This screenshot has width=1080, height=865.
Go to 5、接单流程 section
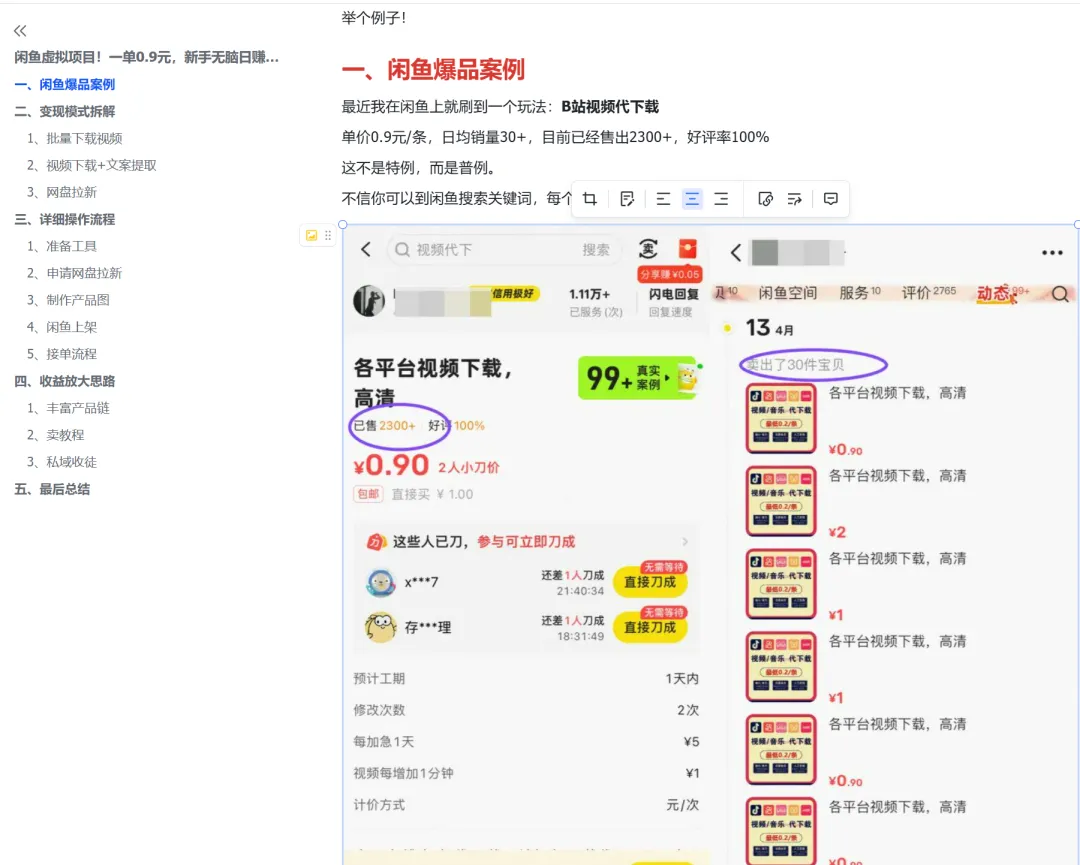coord(62,354)
